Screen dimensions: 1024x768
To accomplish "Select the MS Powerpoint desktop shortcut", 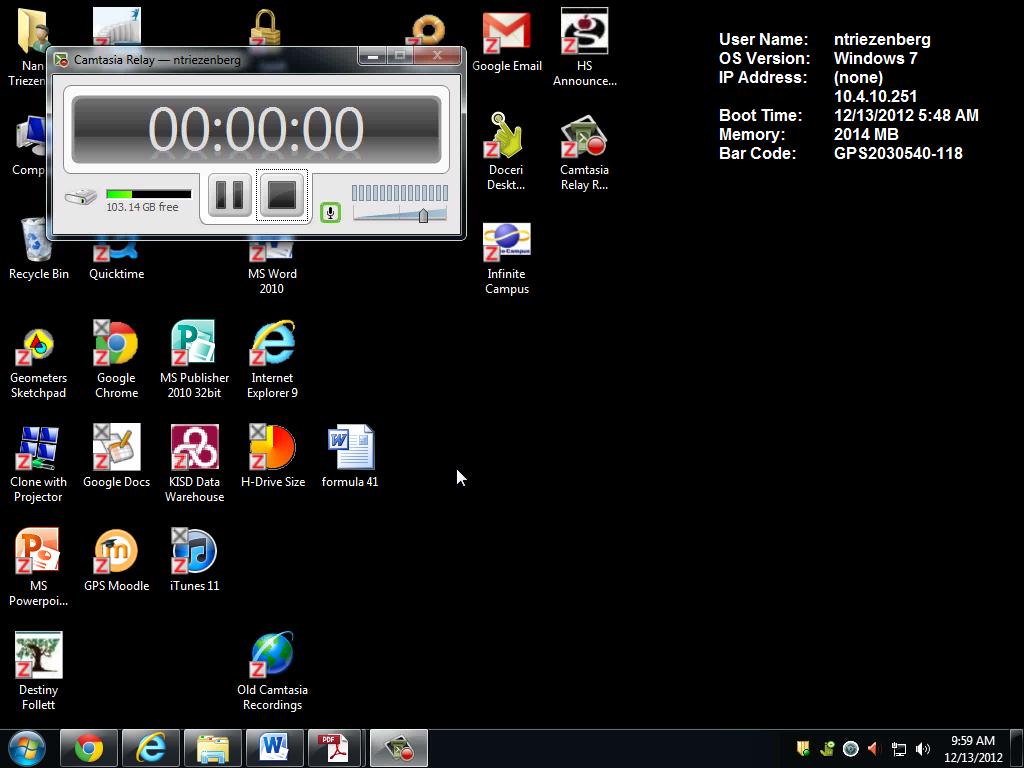I will pyautogui.click(x=38, y=567).
